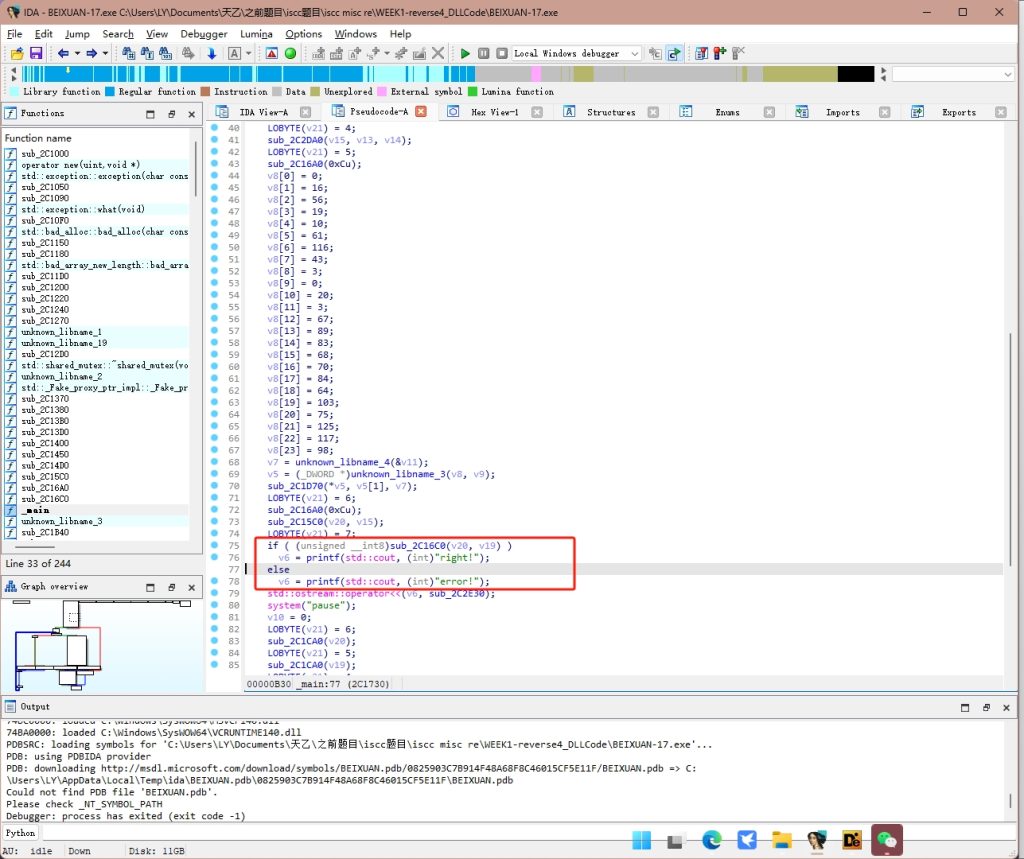
Task: Close the Functions panel
Action: point(191,114)
